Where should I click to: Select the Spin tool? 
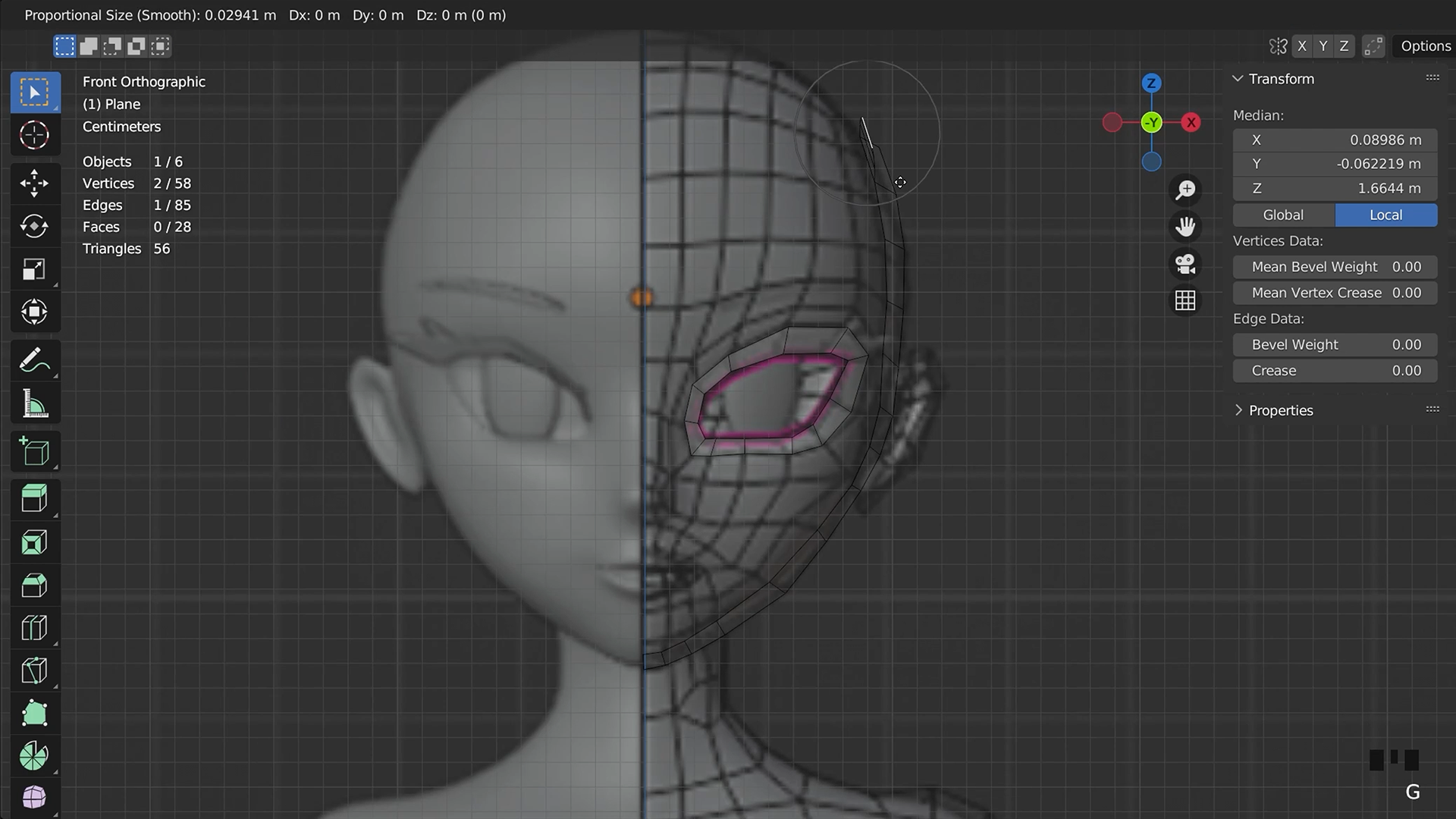coord(35,755)
